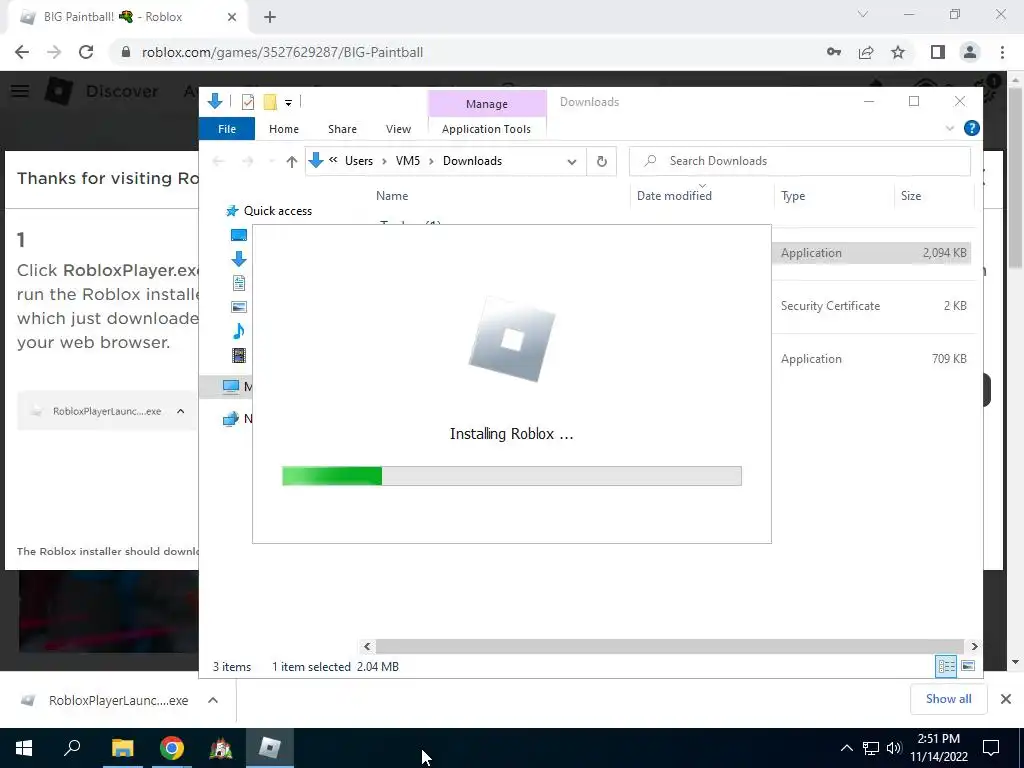1024x768 pixels.
Task: Click Installing Roblox progress bar
Action: 511,476
